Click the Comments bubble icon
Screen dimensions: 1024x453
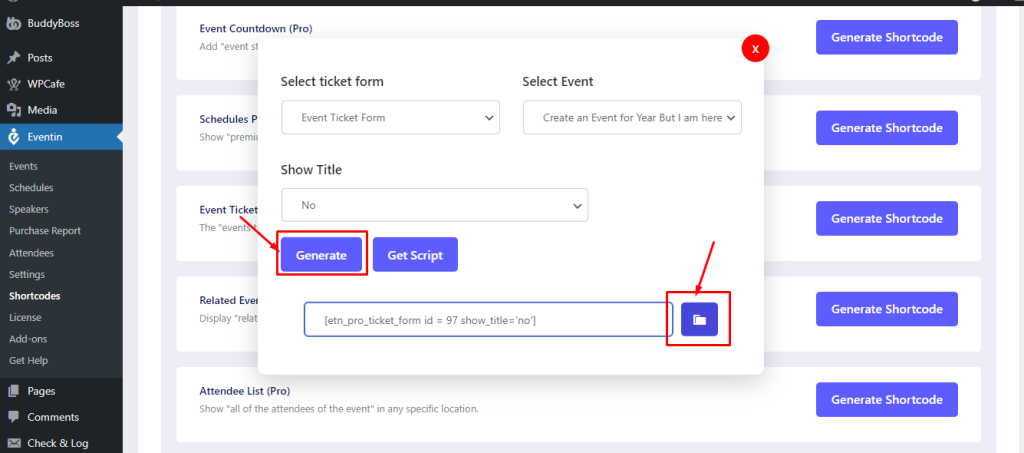click(13, 417)
